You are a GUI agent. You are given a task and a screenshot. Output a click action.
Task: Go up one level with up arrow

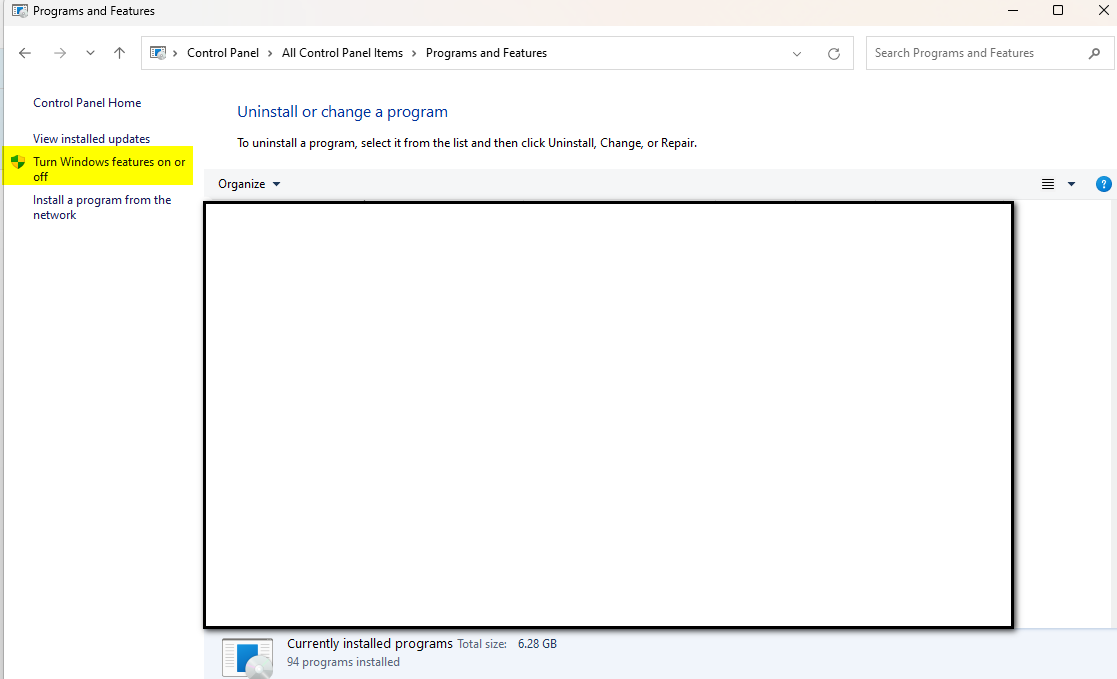coord(120,53)
